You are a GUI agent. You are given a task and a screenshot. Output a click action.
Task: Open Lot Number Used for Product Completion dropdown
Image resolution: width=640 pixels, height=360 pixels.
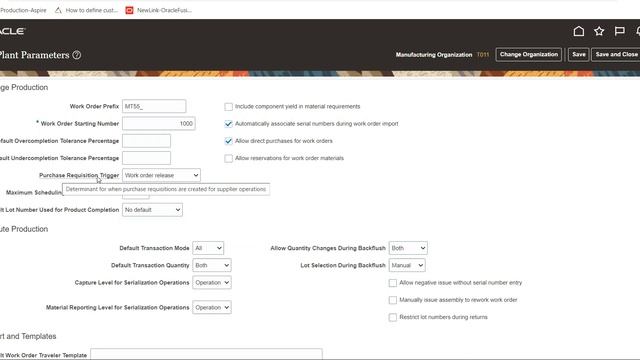[152, 210]
